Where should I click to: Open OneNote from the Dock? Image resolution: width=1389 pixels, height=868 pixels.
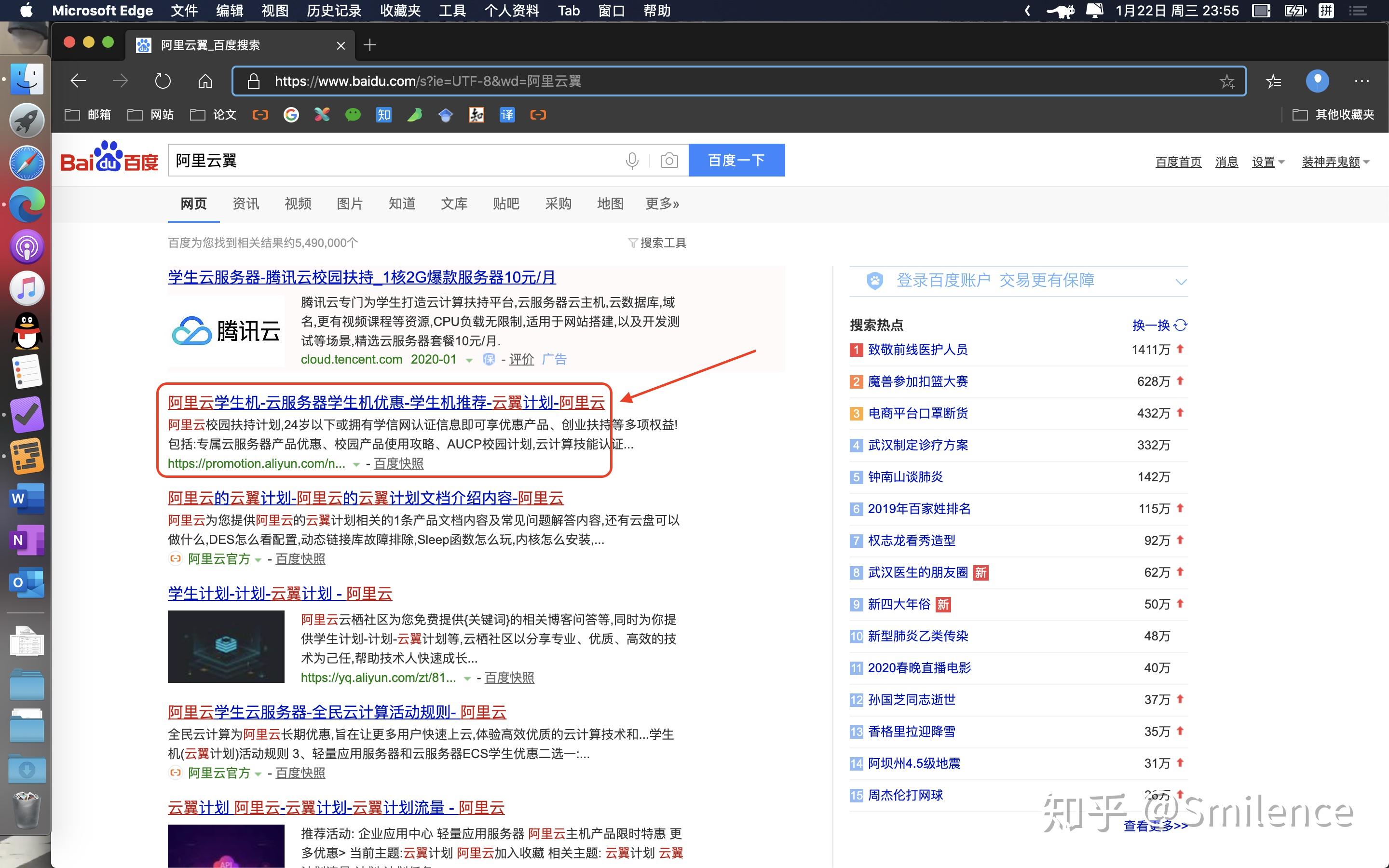tap(27, 540)
